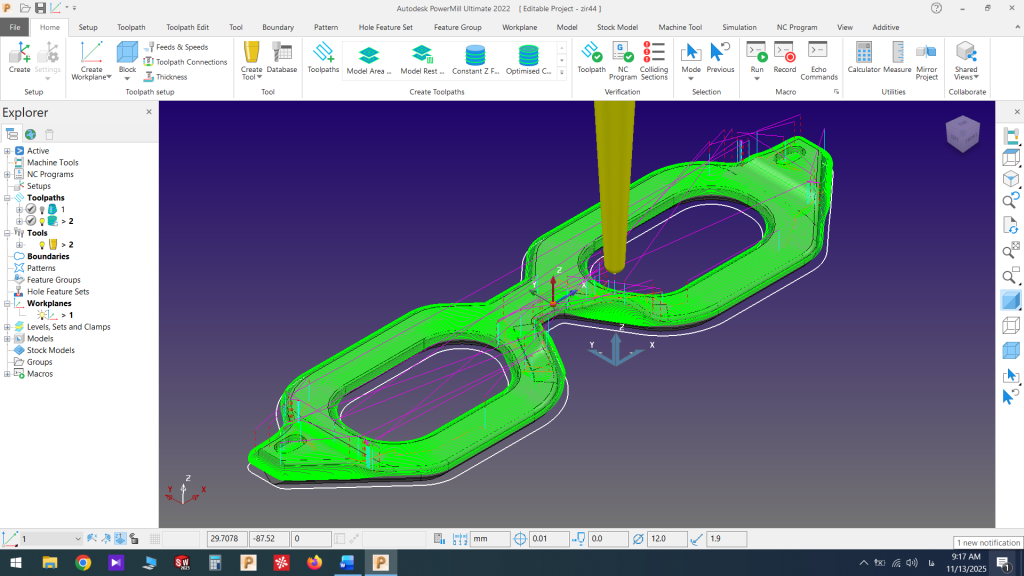
Task: Toggle the lightbulb for toolpath 2
Action: pyautogui.click(x=42, y=221)
